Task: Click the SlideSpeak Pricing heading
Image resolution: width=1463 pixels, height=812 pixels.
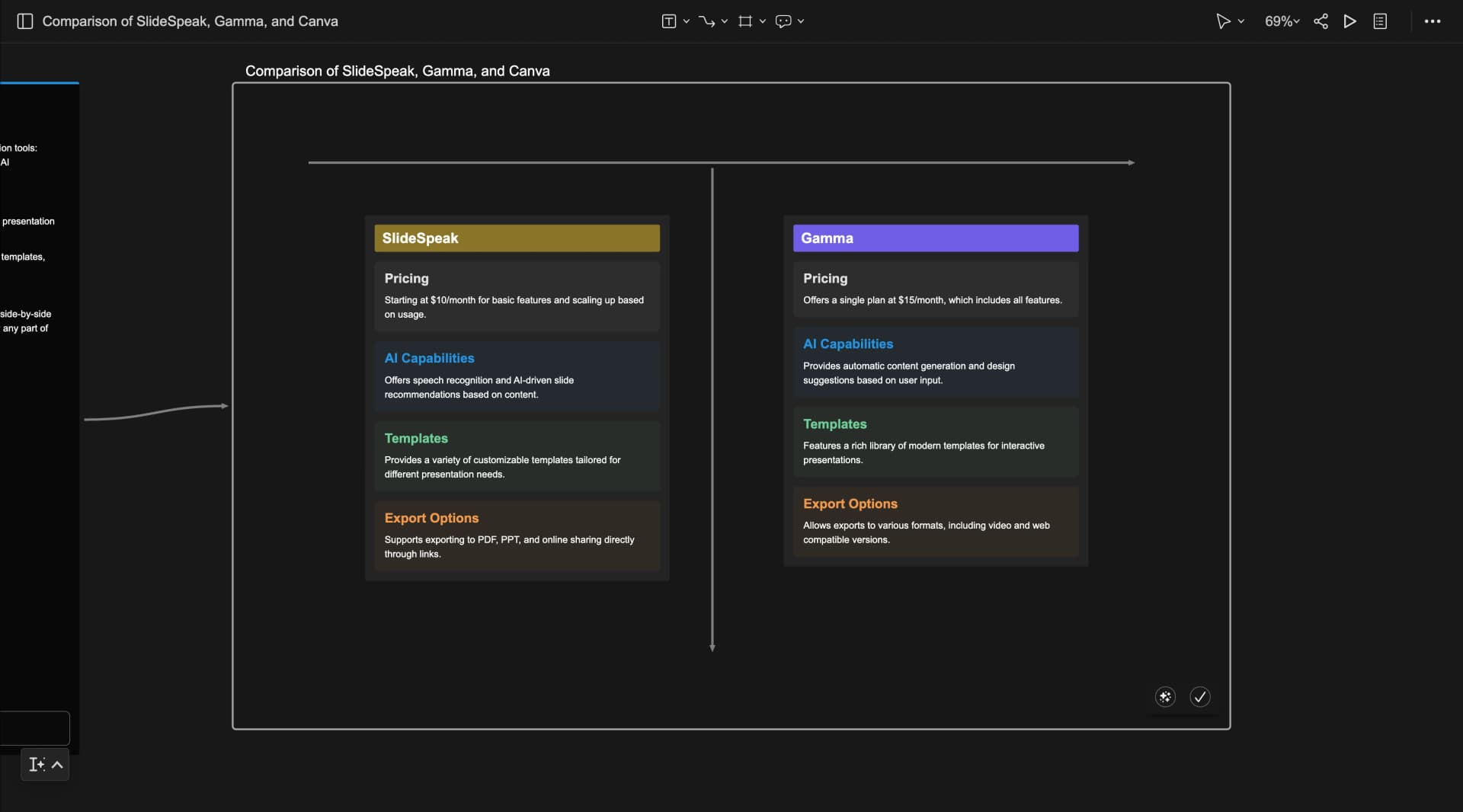Action: [407, 279]
